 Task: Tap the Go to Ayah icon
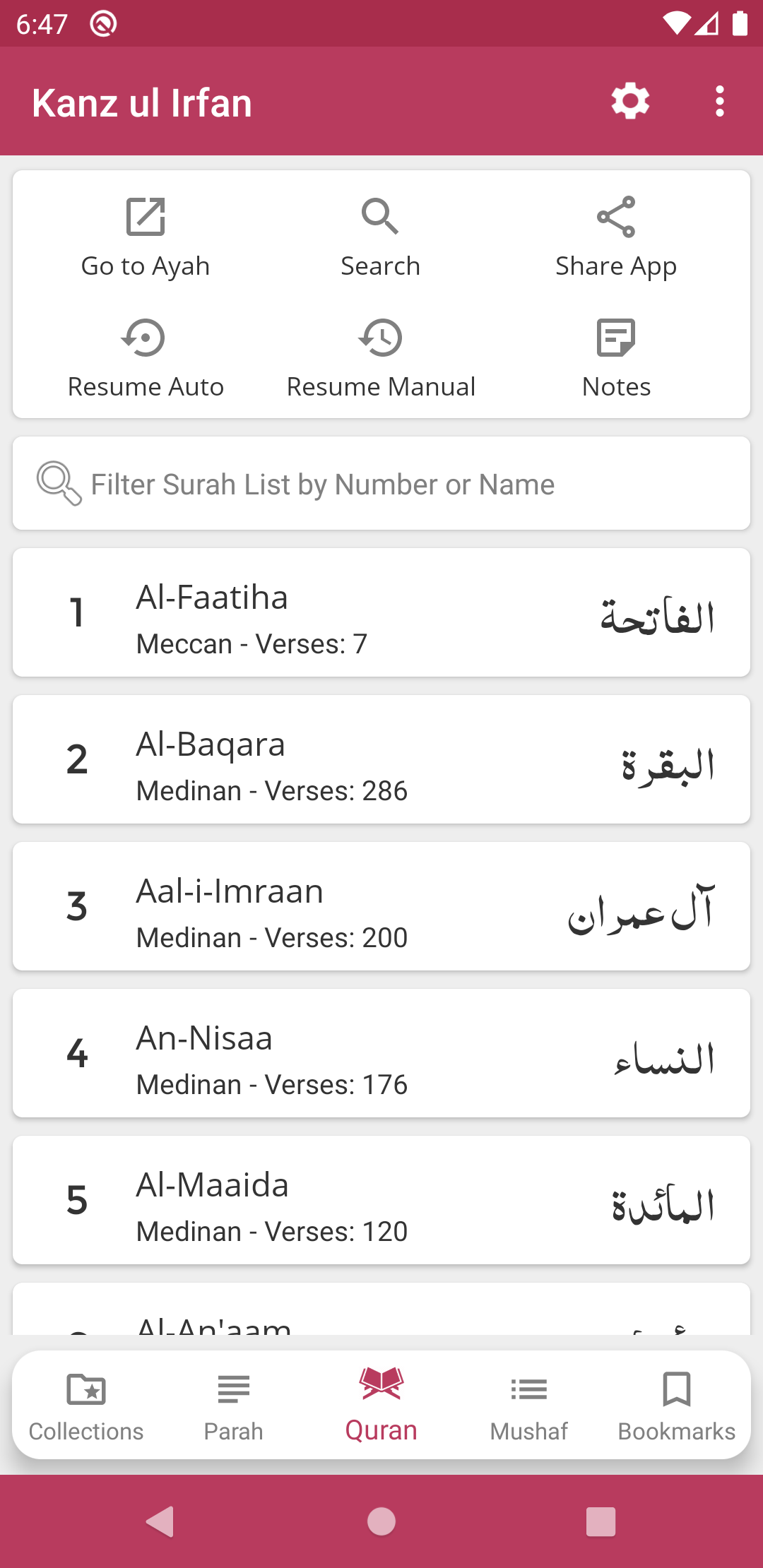click(146, 217)
